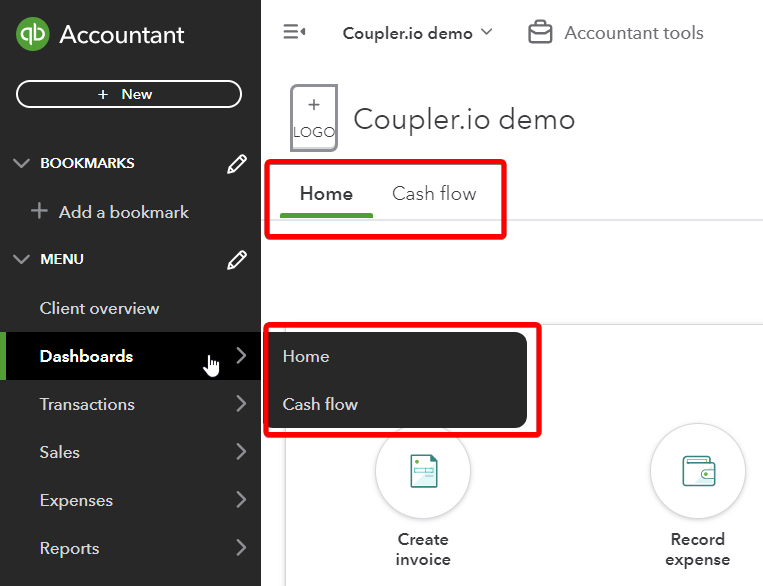The image size is (763, 586).
Task: Open Expenses in the sidebar
Action: click(x=76, y=500)
